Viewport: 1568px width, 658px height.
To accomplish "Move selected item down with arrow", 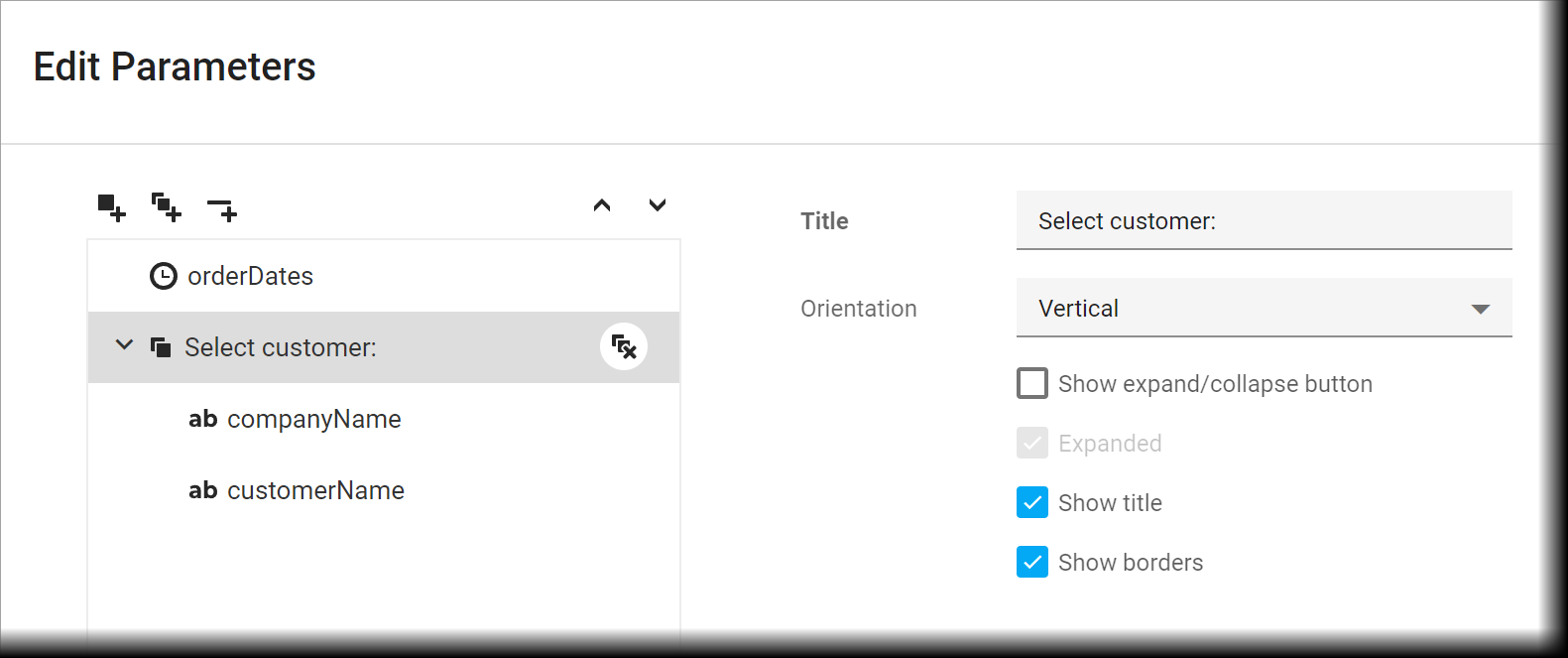I will 658,205.
